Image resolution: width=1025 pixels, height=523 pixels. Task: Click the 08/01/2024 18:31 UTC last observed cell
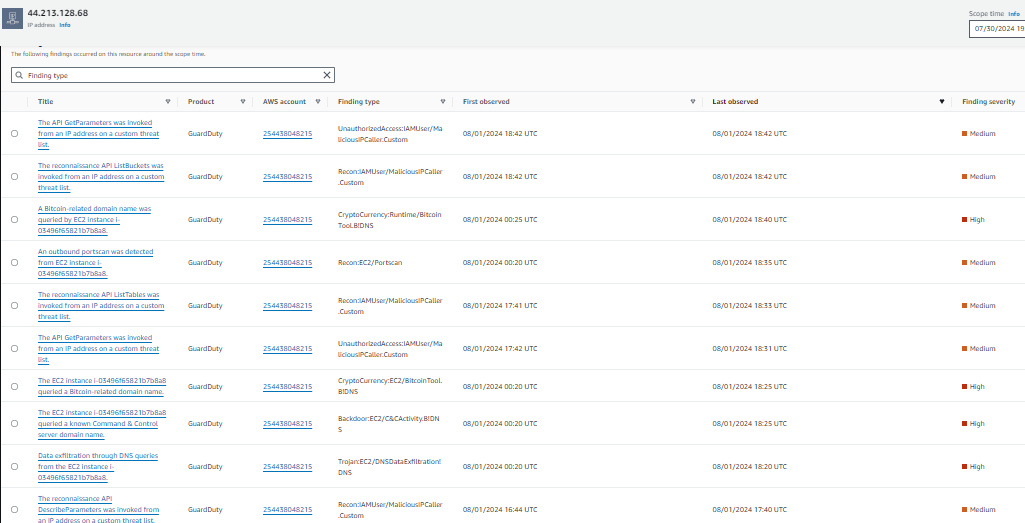[x=750, y=349]
